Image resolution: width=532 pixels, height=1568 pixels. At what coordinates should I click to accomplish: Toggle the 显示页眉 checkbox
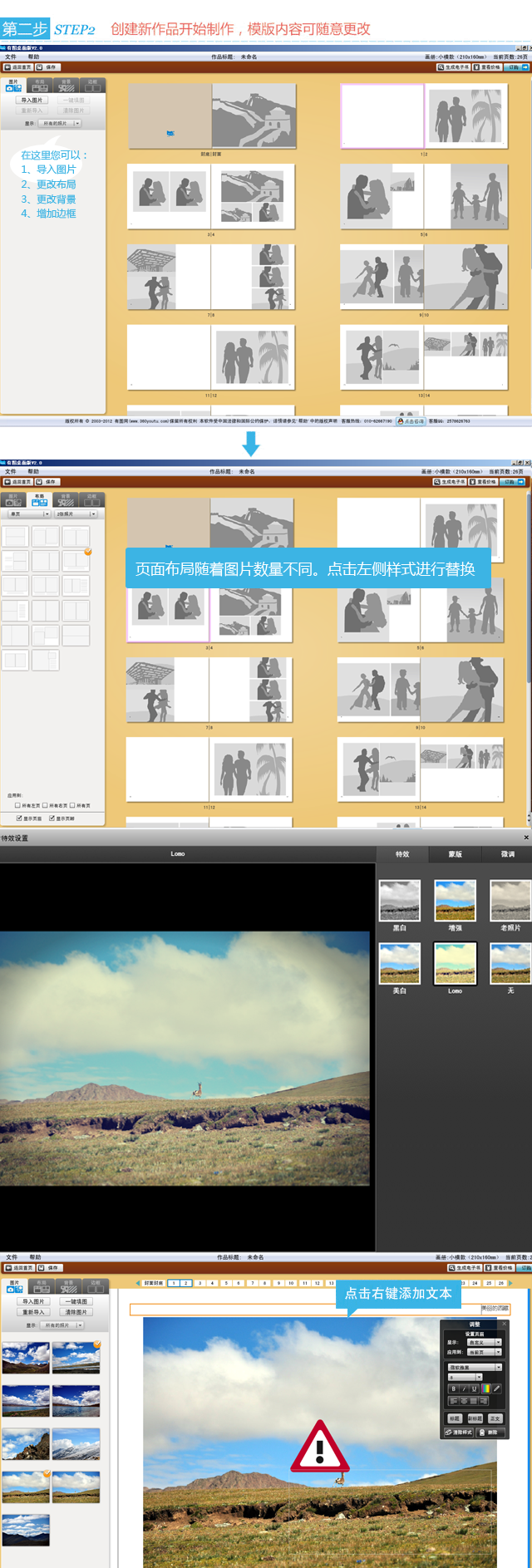20,818
